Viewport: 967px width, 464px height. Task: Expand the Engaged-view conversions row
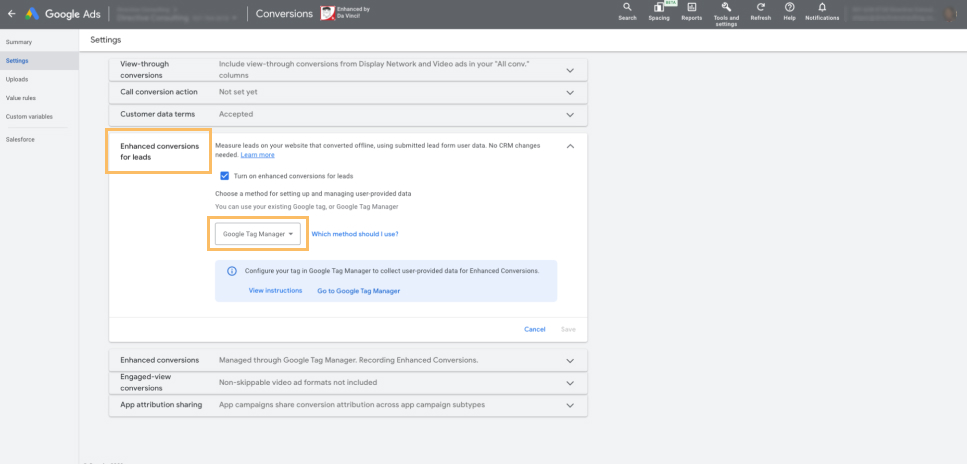570,383
